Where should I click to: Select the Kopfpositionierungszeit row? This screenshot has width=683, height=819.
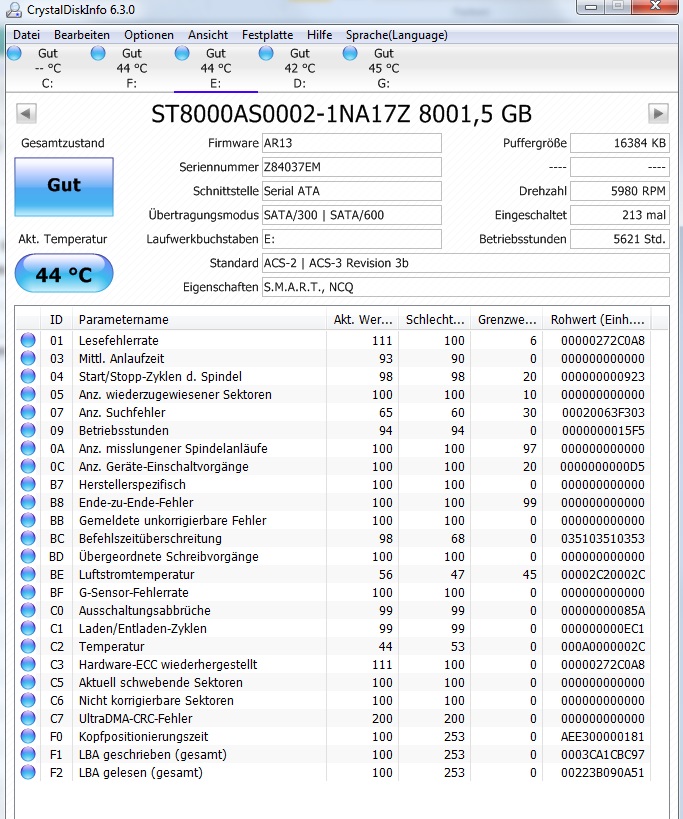pos(334,736)
